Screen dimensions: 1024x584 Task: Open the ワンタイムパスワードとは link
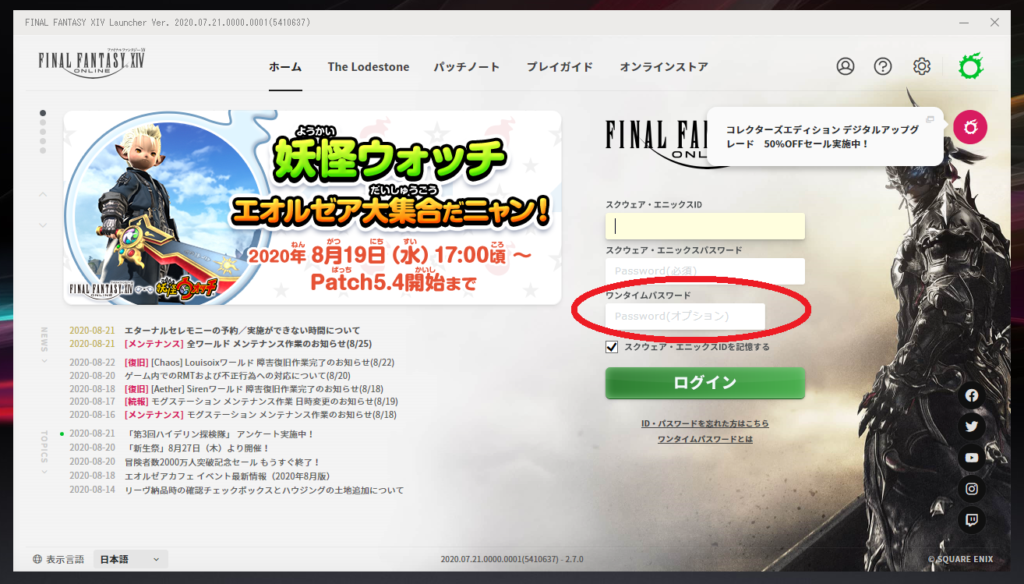705,439
